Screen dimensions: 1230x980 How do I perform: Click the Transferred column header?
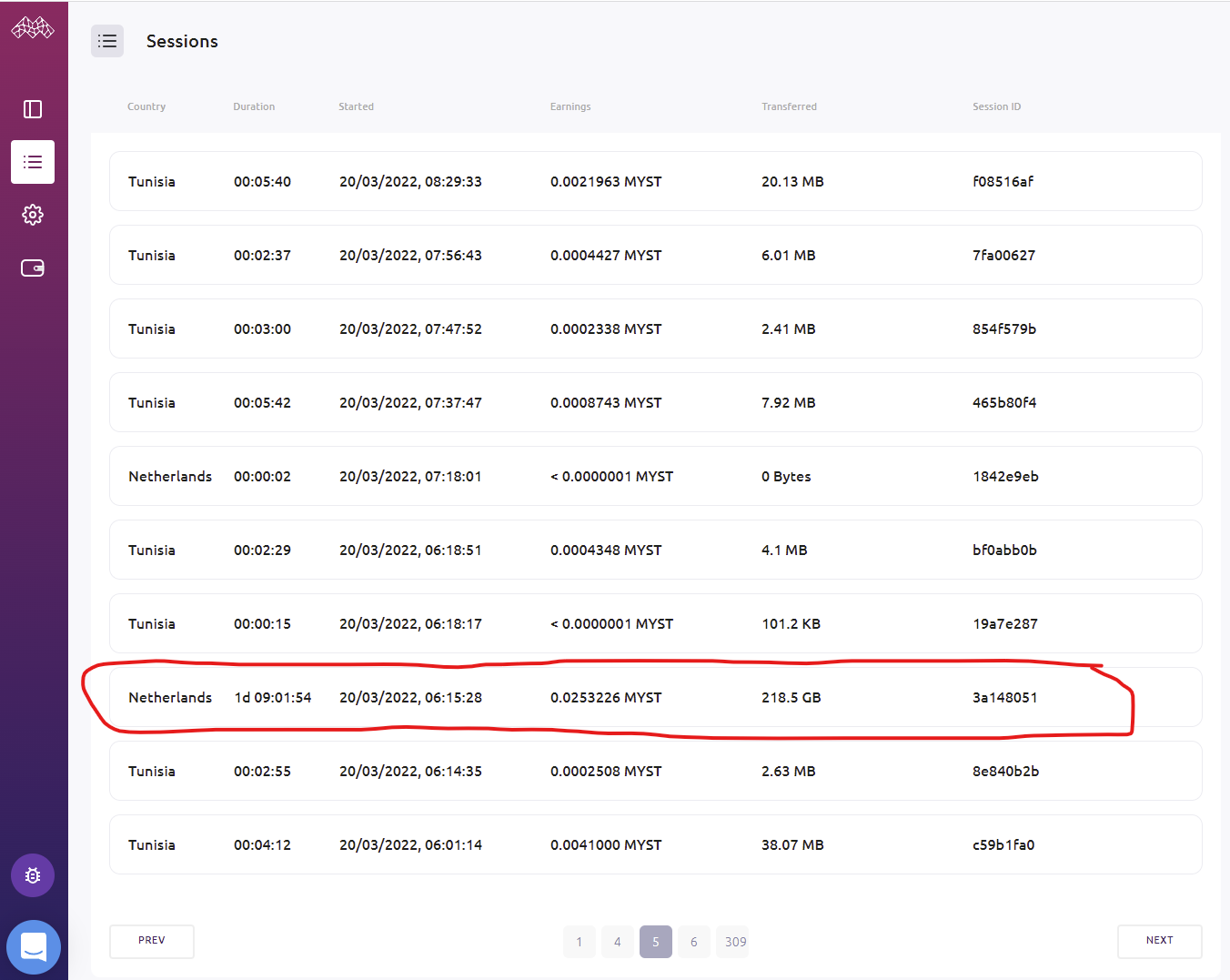[x=789, y=106]
